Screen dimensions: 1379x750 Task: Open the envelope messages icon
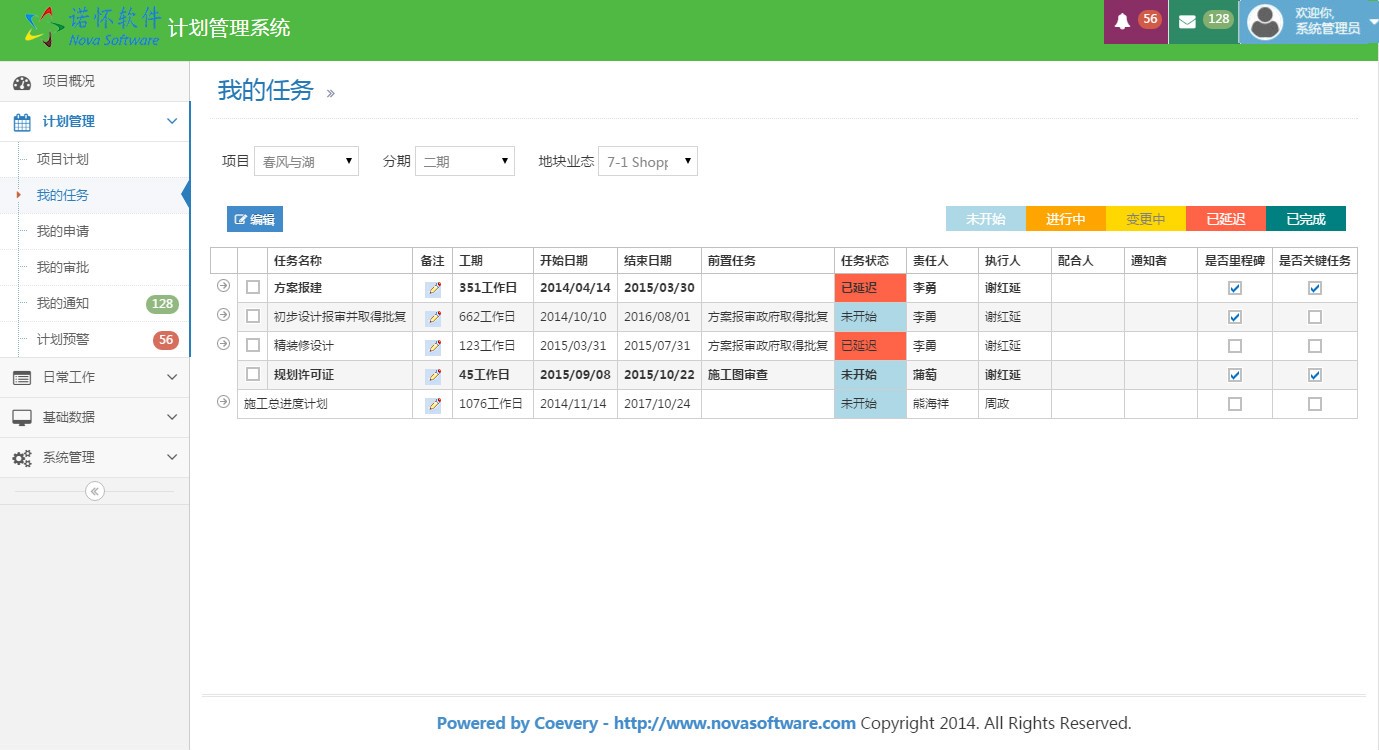(x=1187, y=21)
